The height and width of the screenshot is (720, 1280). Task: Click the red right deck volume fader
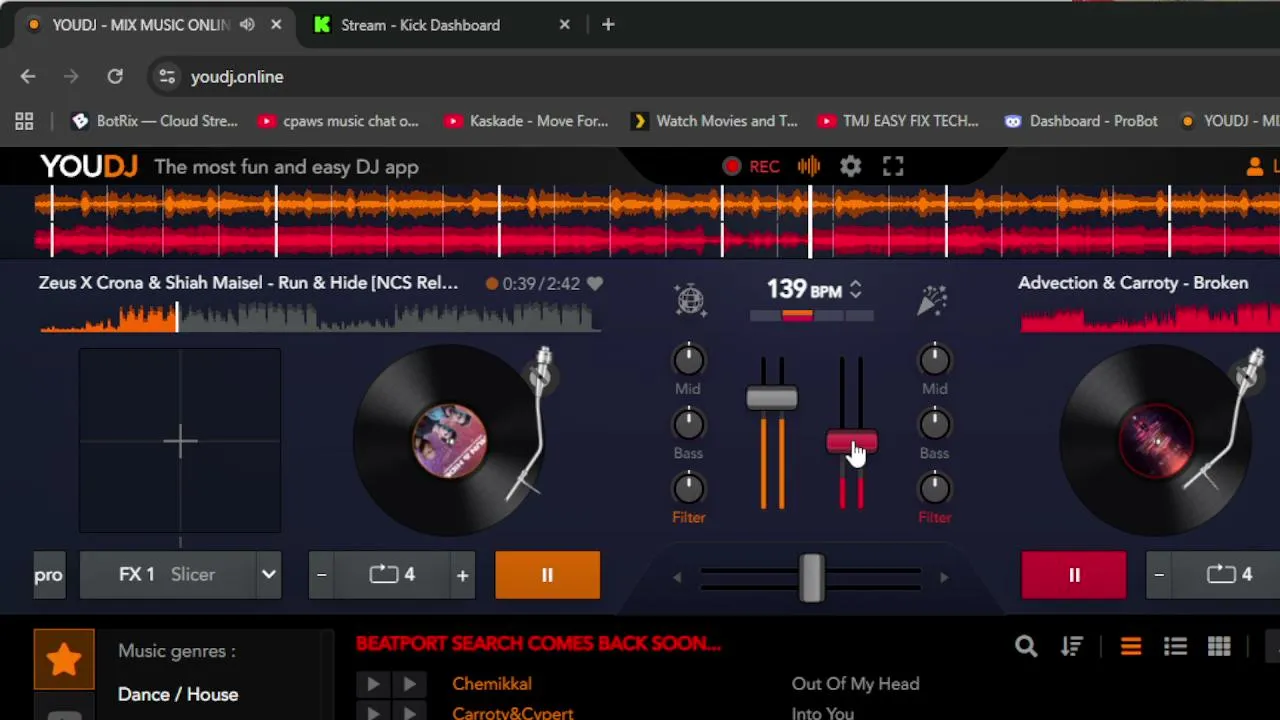852,443
